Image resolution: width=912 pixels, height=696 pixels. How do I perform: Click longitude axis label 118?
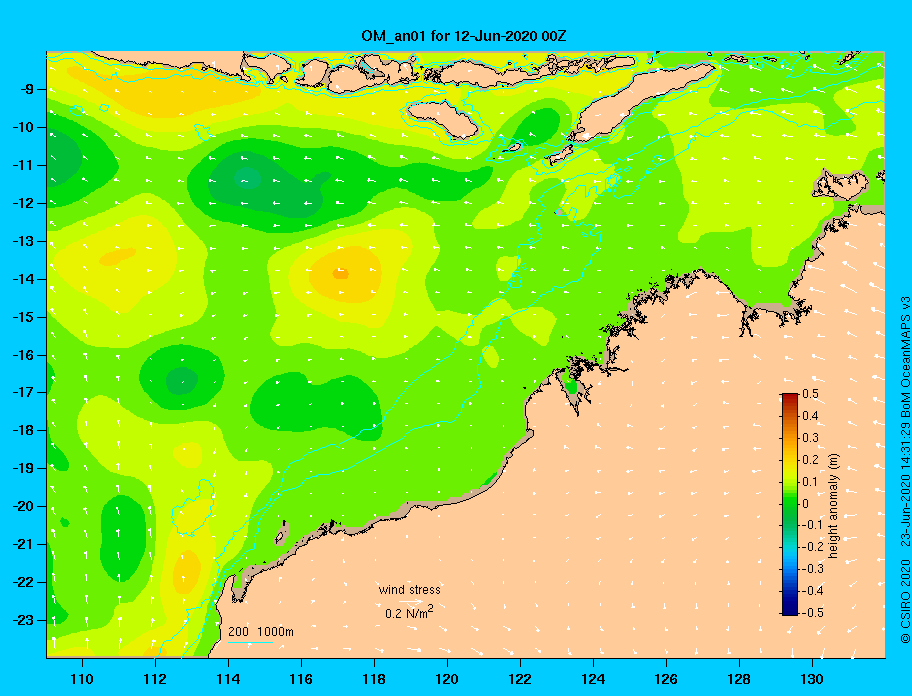point(374,679)
